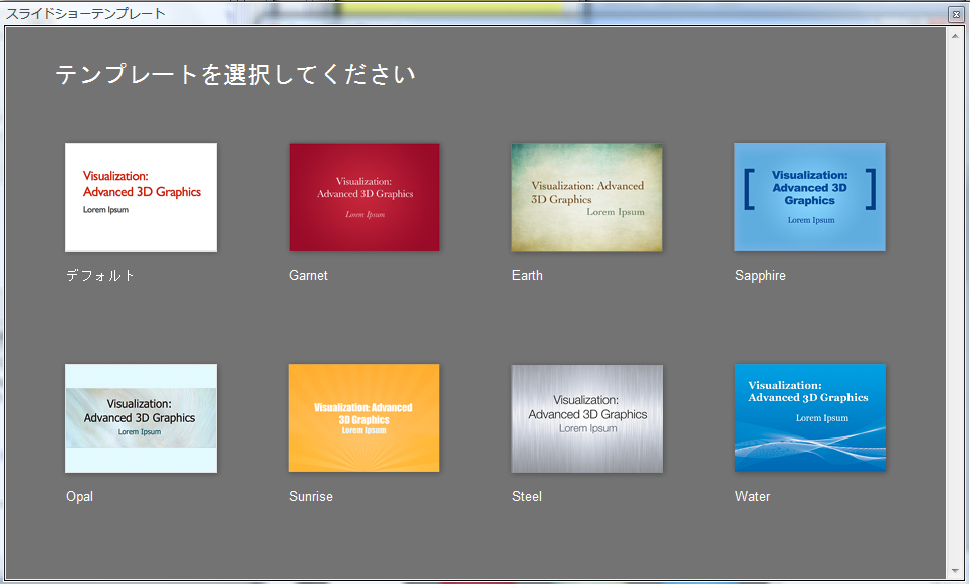Click the Steel template name label
This screenshot has height=584, width=970.
527,496
